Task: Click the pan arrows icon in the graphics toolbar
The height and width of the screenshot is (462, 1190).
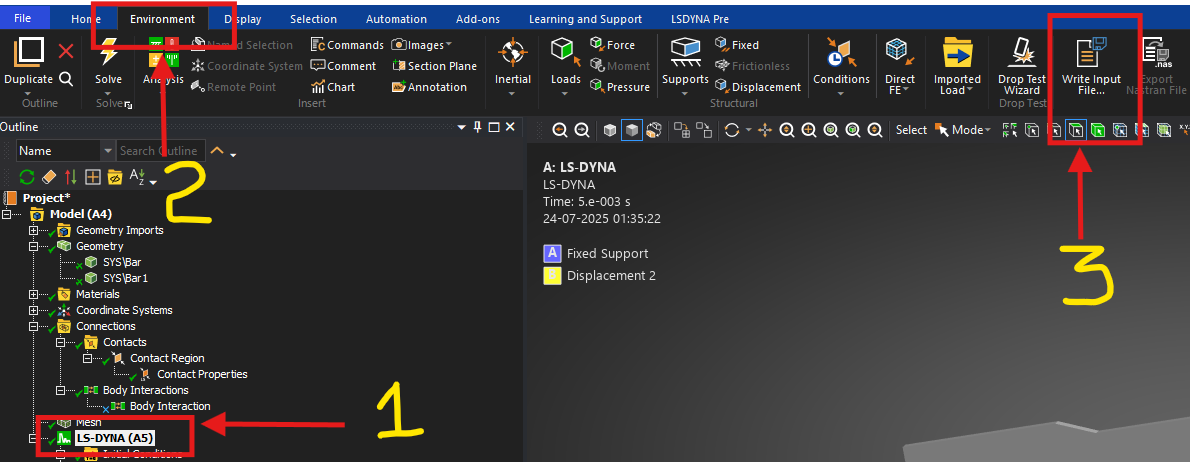Action: tap(765, 130)
